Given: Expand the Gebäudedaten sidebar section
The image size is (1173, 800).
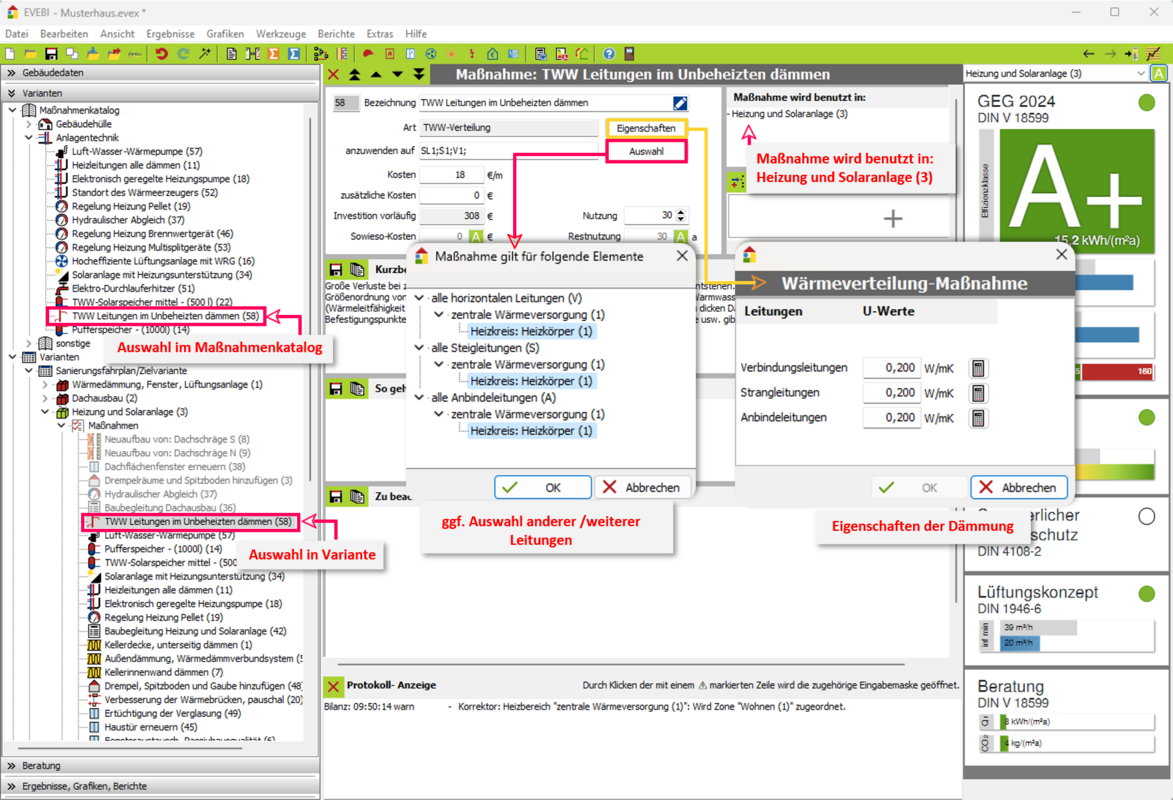Looking at the screenshot, I should 160,73.
